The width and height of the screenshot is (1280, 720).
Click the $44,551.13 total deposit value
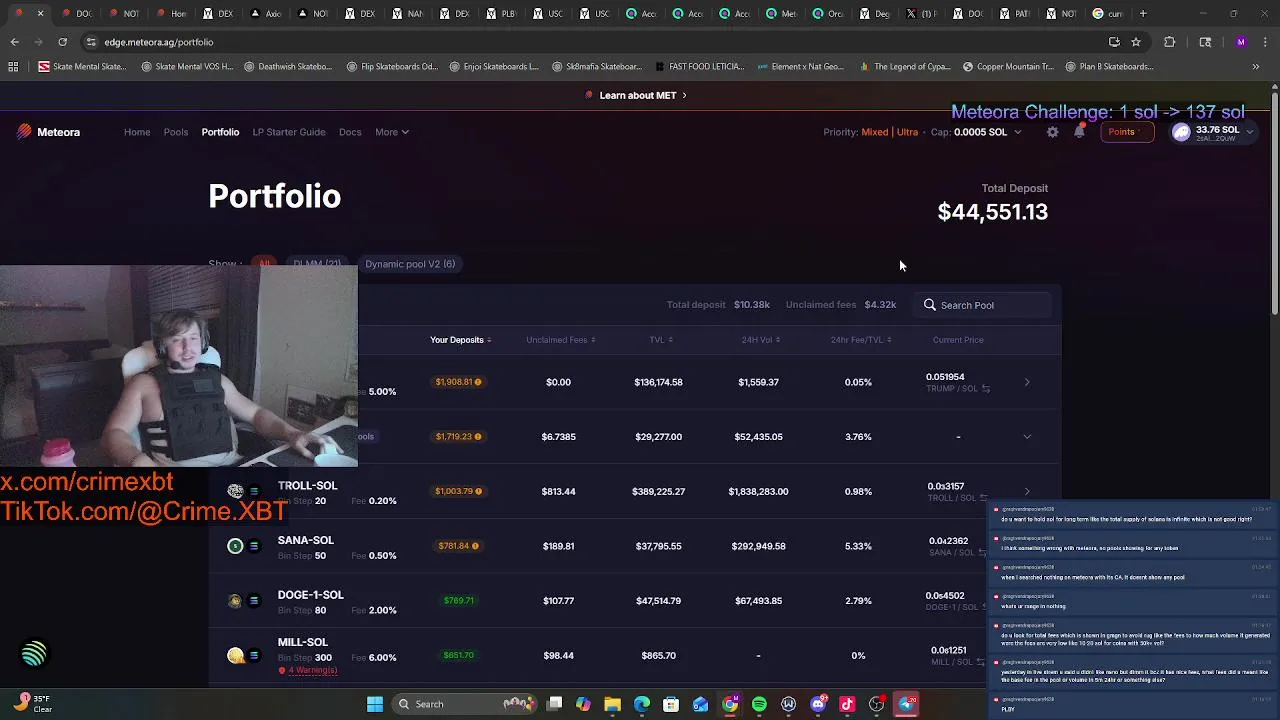(x=993, y=212)
